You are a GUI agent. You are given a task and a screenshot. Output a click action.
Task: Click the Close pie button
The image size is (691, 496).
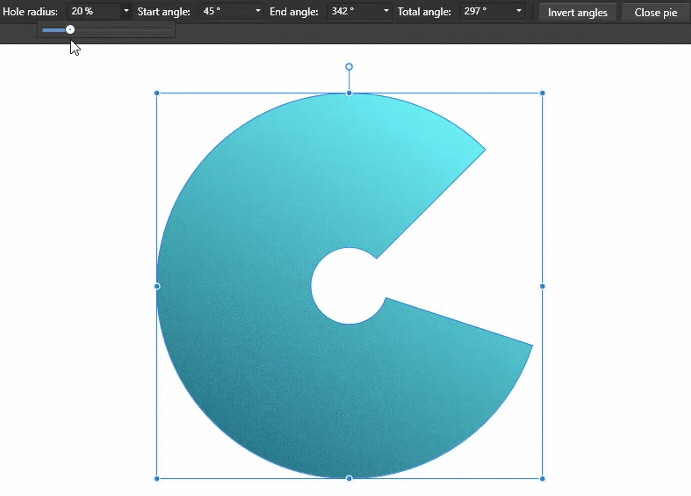click(x=656, y=12)
